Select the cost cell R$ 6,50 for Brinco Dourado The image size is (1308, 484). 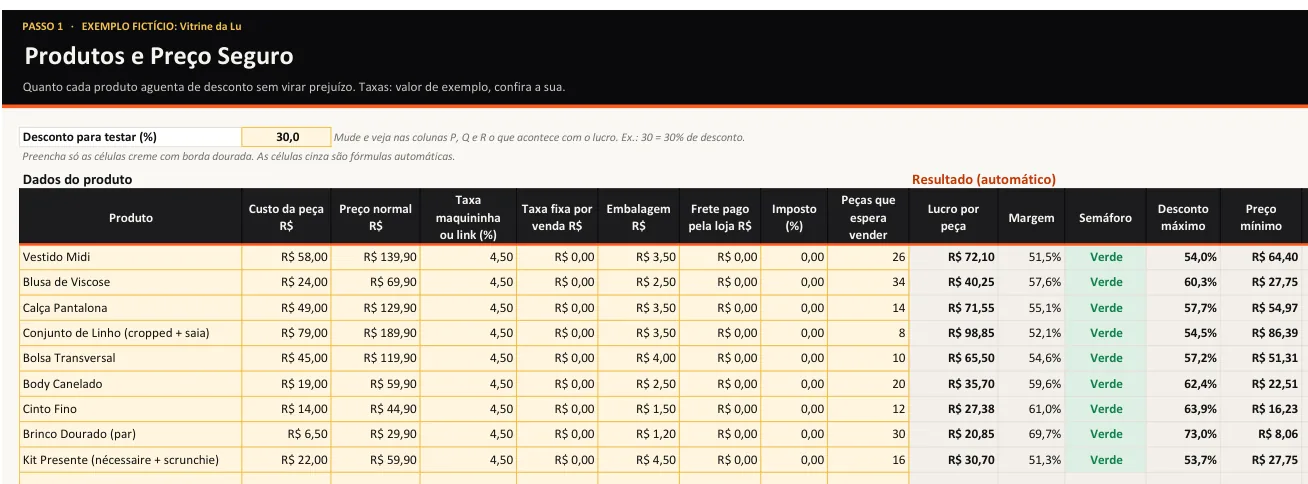coord(287,434)
